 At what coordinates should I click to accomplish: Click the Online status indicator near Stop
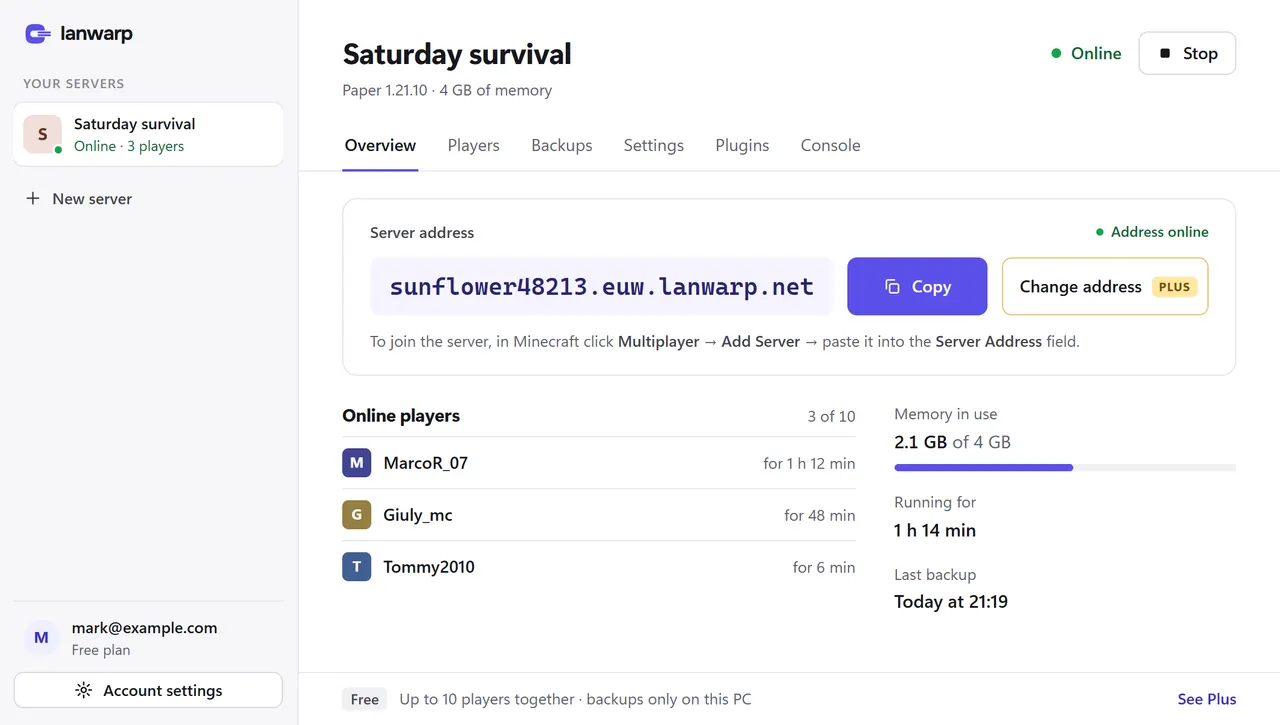pyautogui.click(x=1086, y=54)
